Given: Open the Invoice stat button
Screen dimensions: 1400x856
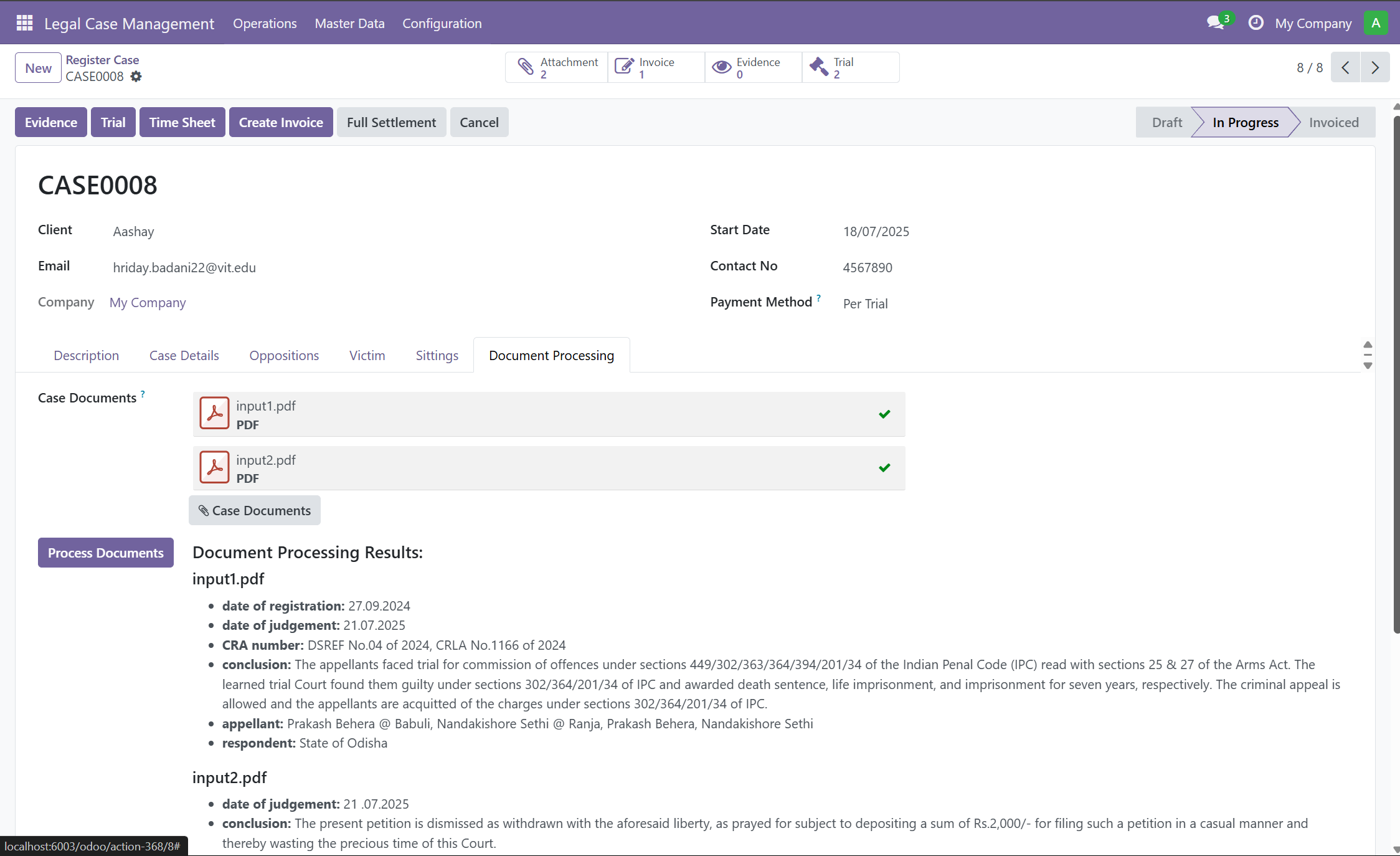Looking at the screenshot, I should click(x=656, y=67).
